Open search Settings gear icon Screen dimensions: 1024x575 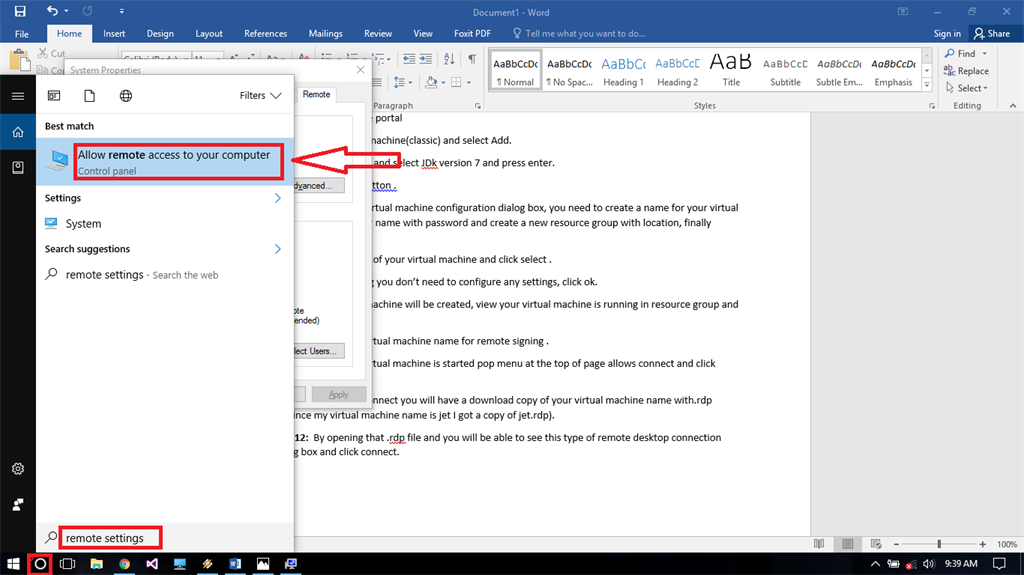click(x=18, y=469)
